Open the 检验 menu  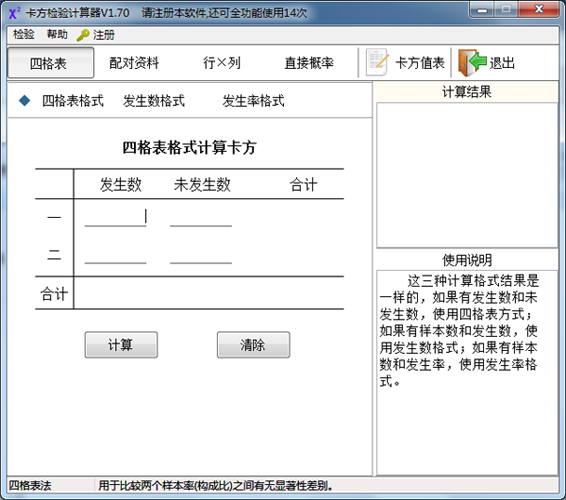[x=24, y=34]
